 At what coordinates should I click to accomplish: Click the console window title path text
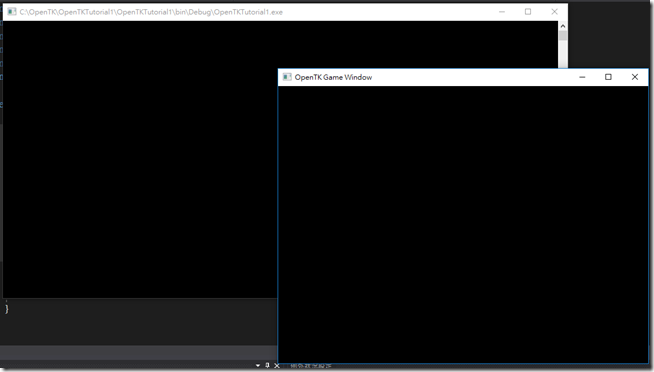(151, 12)
